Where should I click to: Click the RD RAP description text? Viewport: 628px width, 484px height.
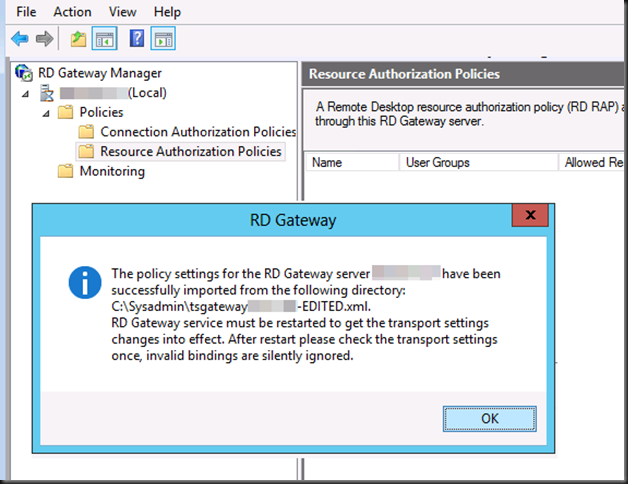point(469,114)
